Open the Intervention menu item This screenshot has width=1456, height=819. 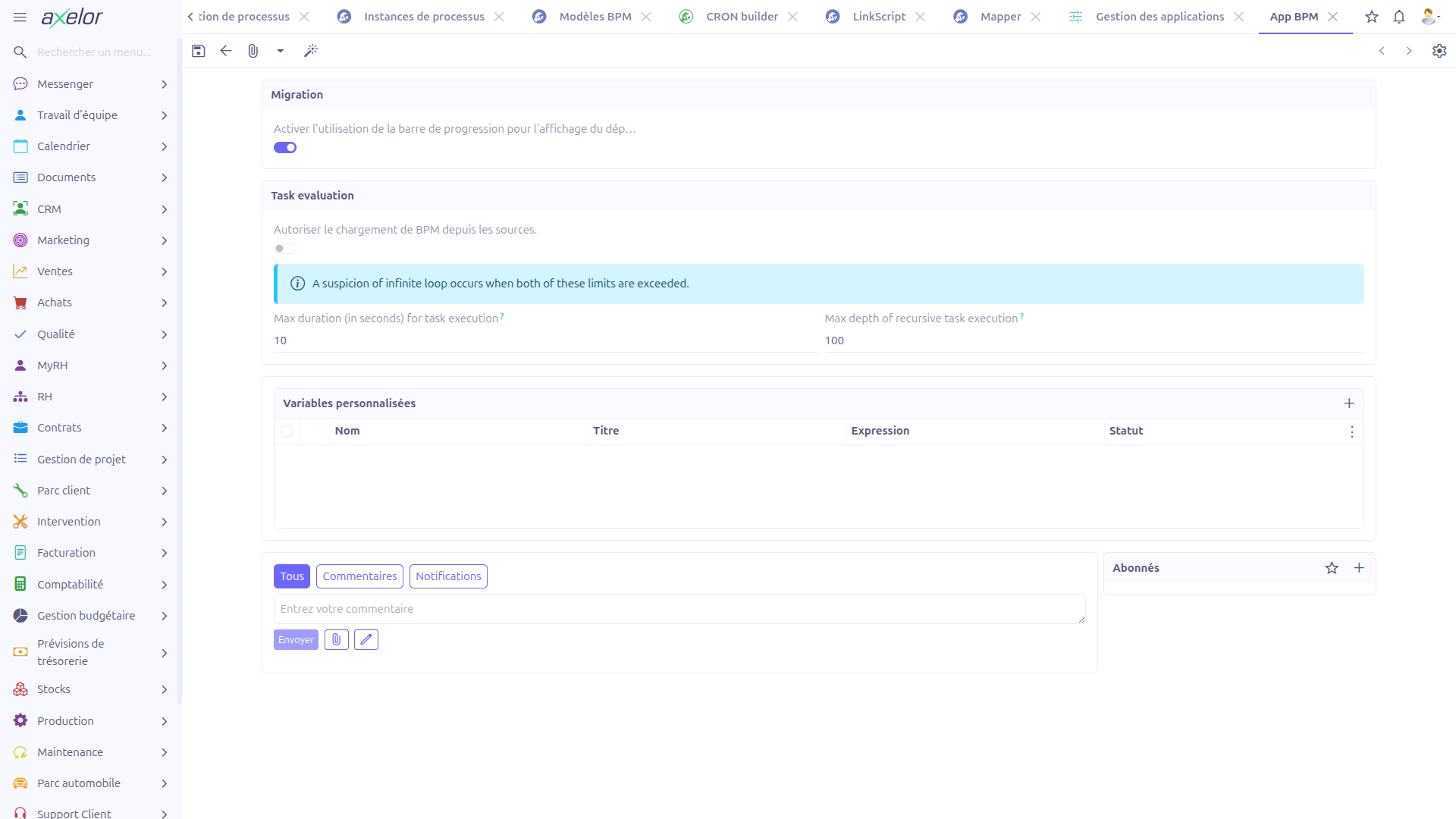click(91, 522)
